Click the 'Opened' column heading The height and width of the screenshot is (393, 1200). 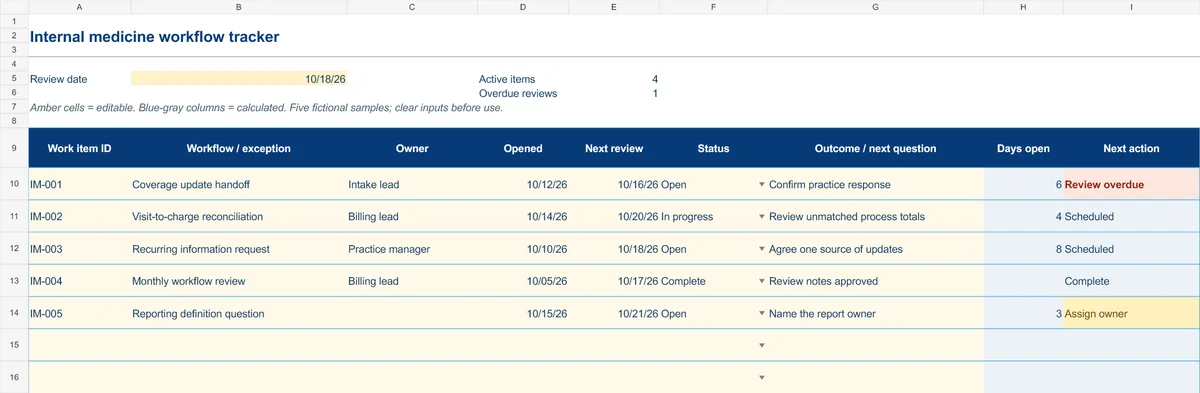click(523, 148)
